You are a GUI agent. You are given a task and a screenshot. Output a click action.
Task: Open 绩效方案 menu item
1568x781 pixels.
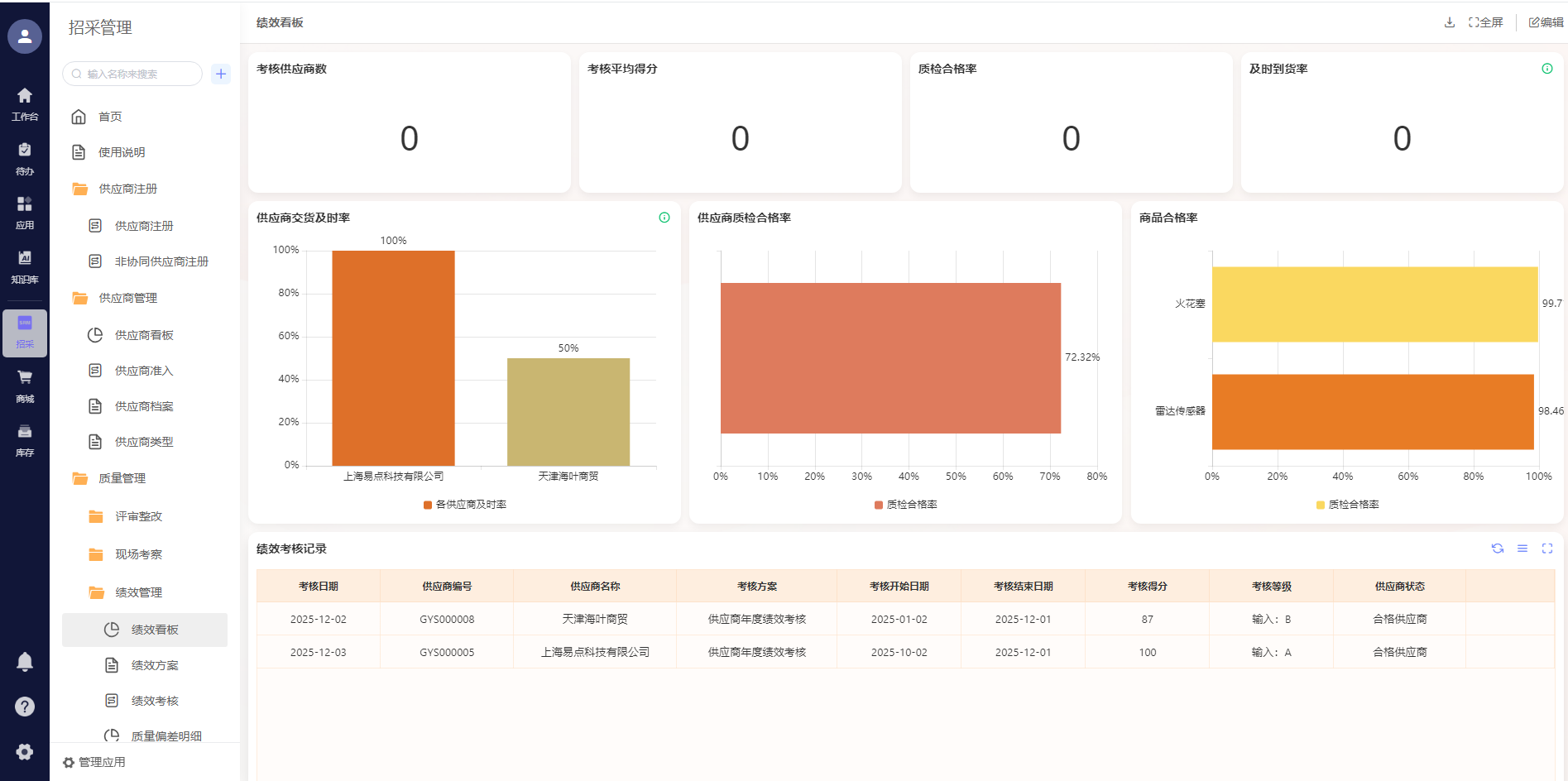(155, 665)
